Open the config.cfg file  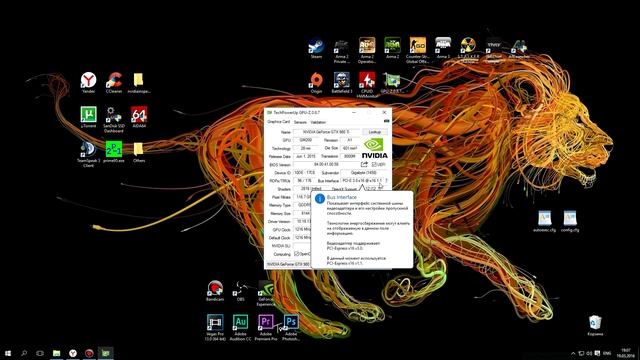[570, 221]
